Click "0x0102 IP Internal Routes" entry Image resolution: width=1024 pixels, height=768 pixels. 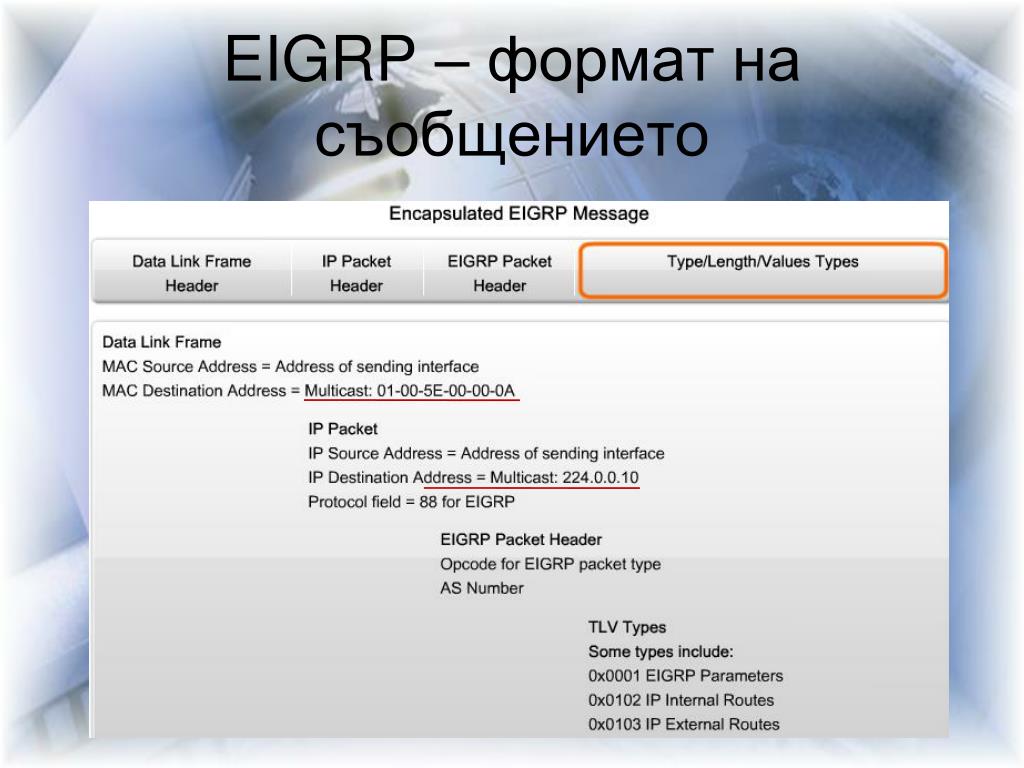pyautogui.click(x=681, y=700)
